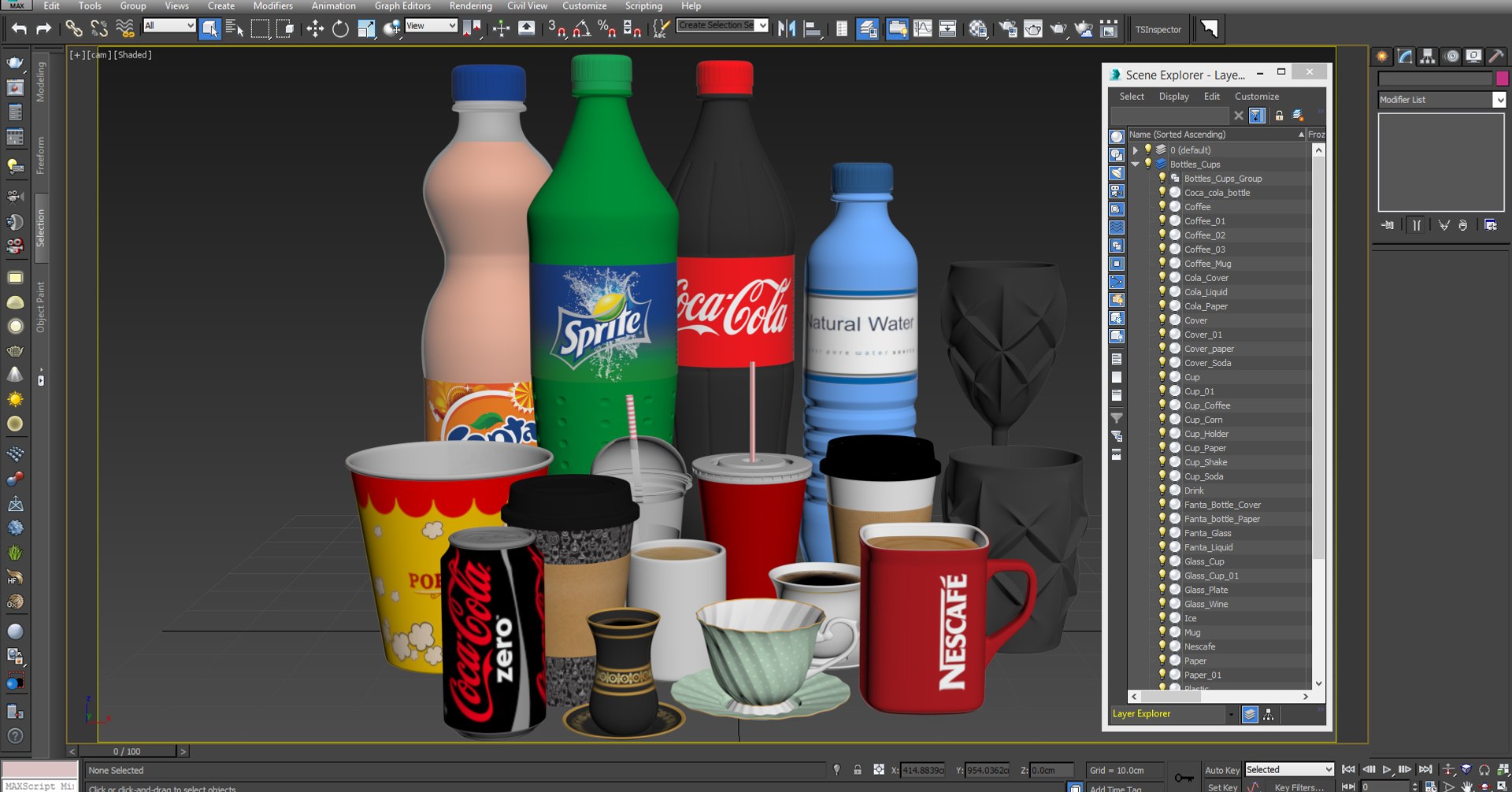
Task: Click the Mirror tool icon
Action: 787,29
